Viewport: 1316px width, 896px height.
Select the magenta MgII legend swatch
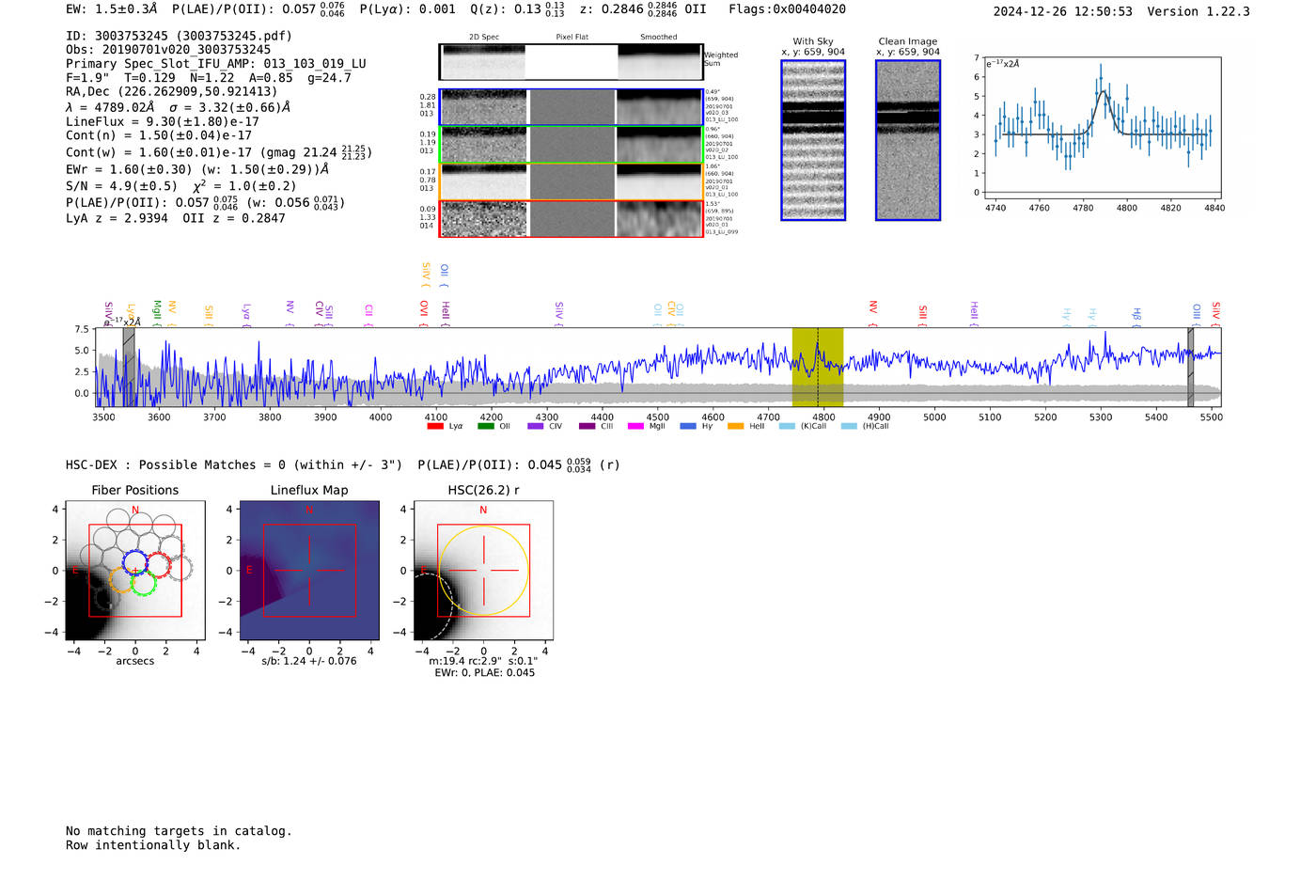(x=636, y=427)
